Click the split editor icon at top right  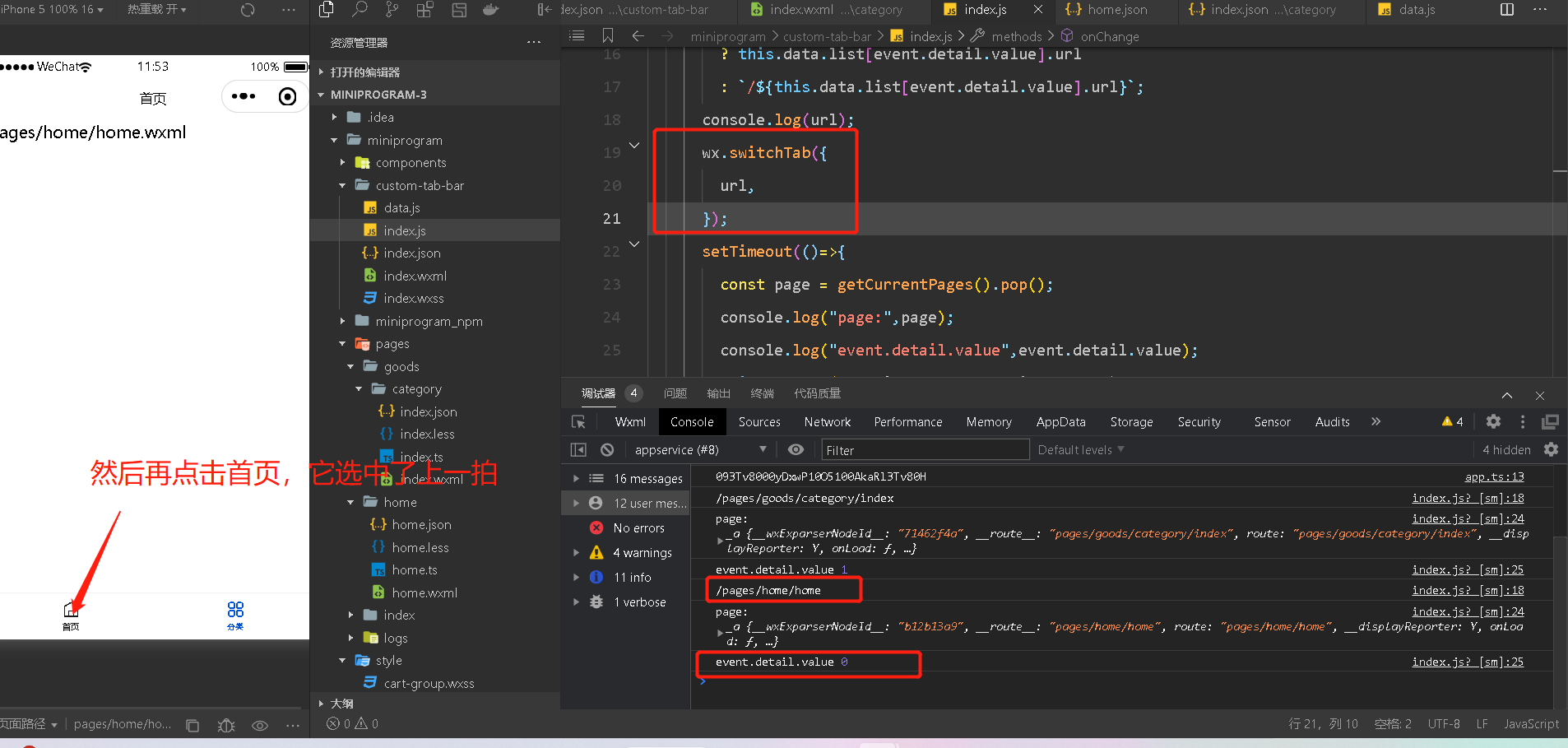(1507, 10)
